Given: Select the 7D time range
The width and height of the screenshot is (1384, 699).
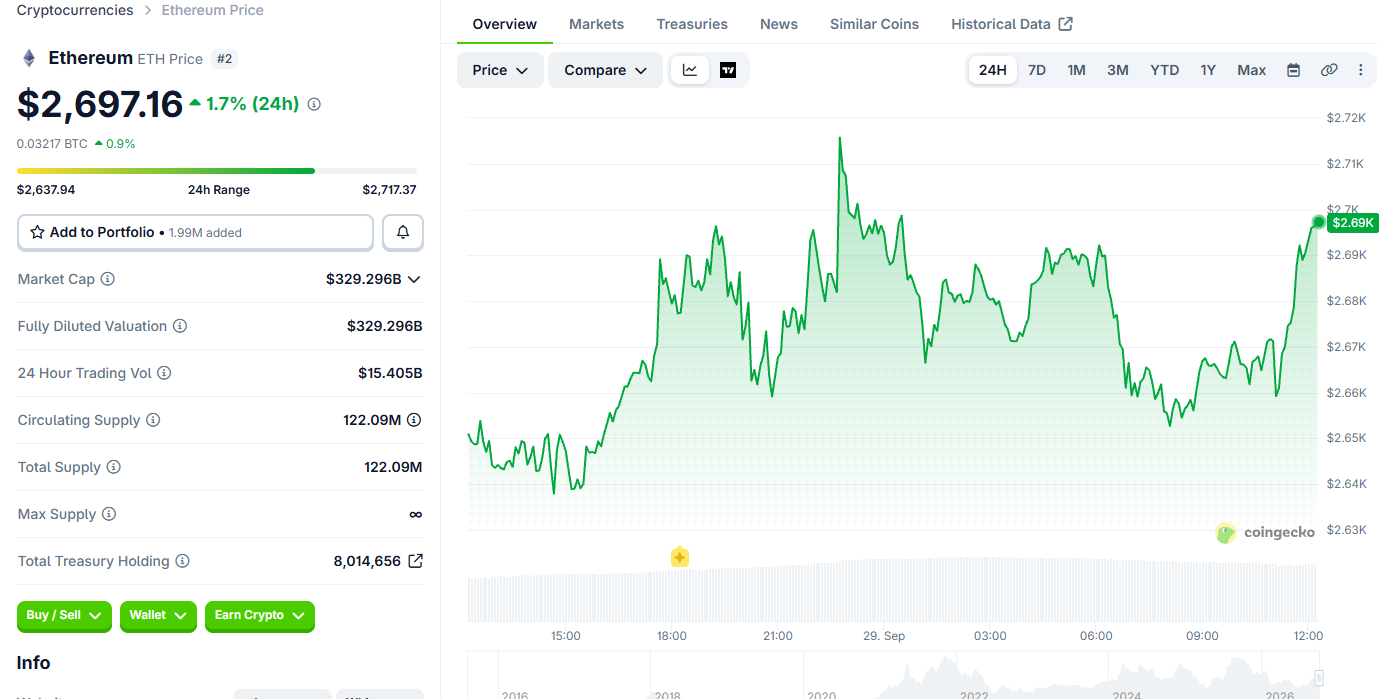Looking at the screenshot, I should click(1037, 70).
